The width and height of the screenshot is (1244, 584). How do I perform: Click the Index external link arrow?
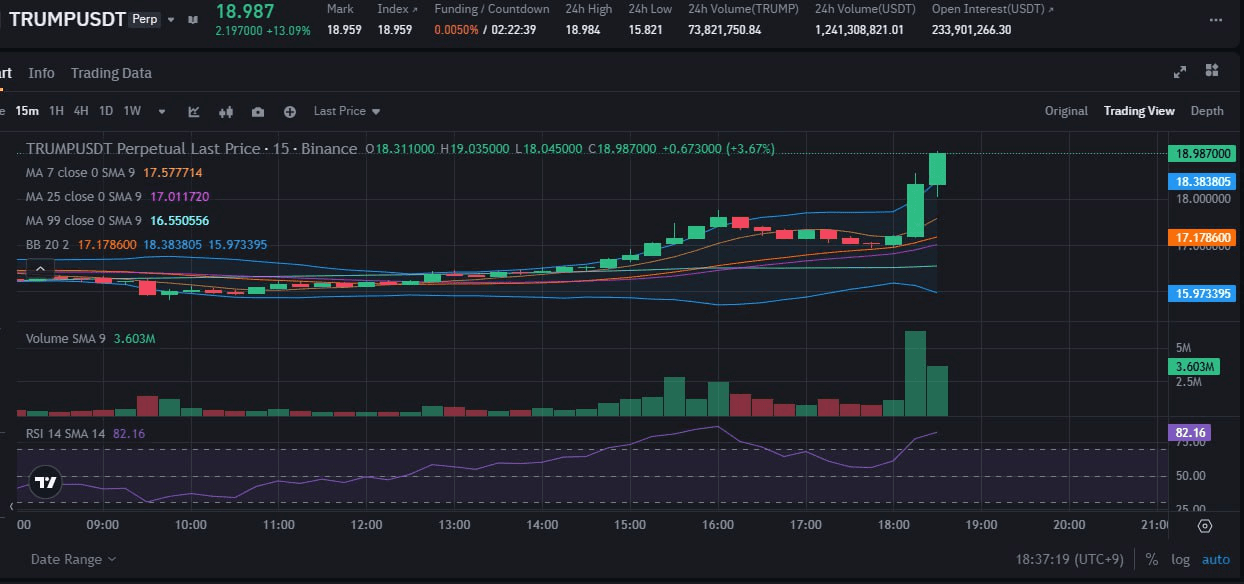[415, 9]
